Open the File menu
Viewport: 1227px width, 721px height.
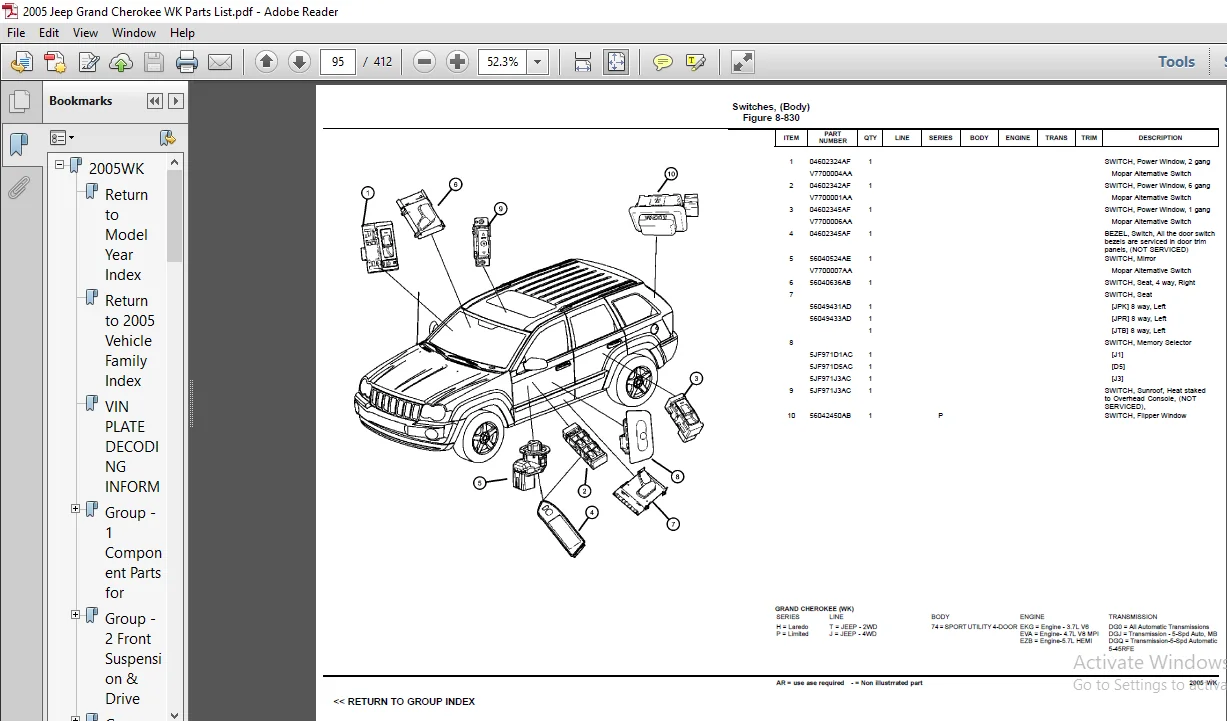pos(16,33)
